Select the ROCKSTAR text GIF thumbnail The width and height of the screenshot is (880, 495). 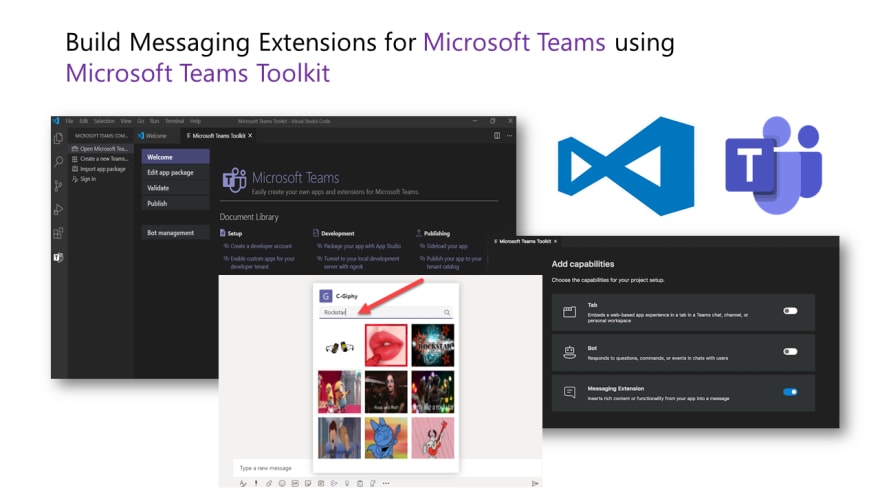433,346
